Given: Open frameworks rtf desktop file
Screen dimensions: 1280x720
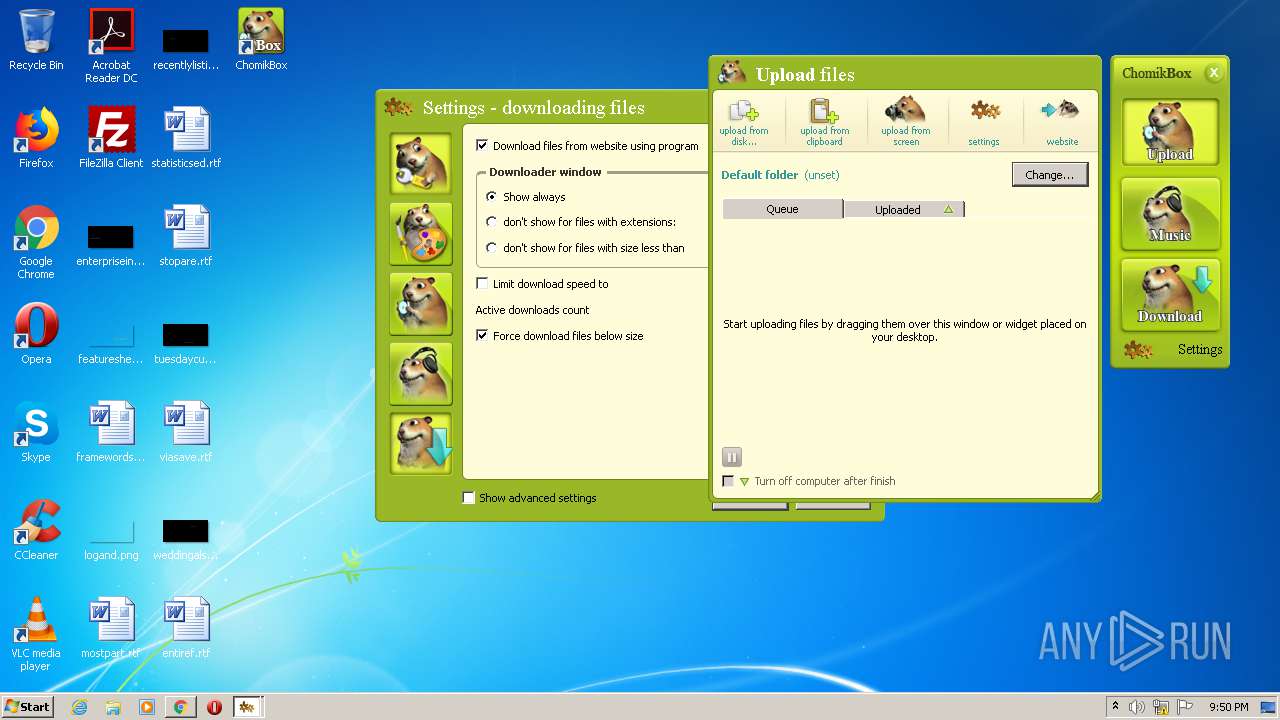Looking at the screenshot, I should [x=111, y=432].
